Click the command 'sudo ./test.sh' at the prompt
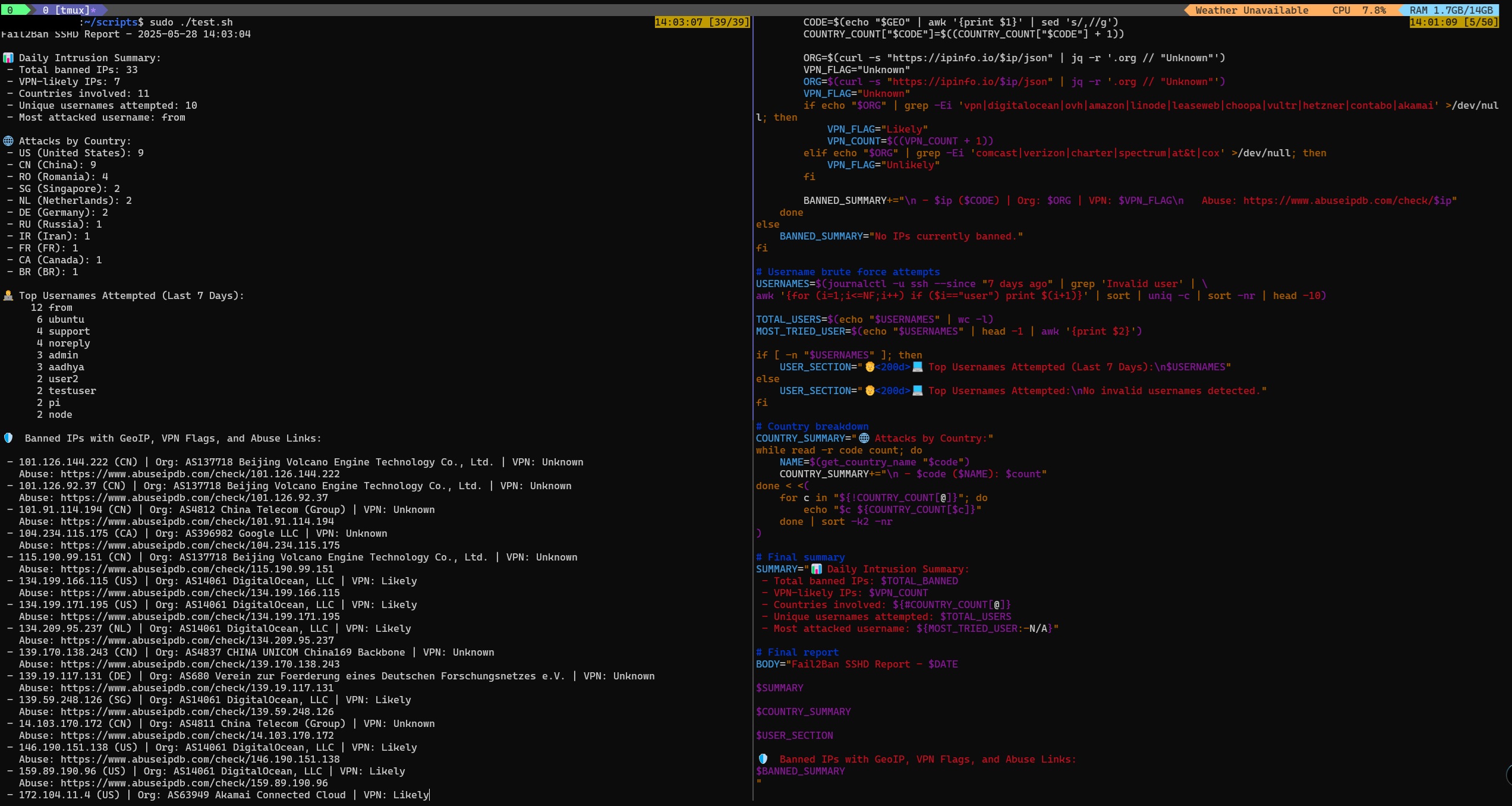The height and width of the screenshot is (806, 1512). [x=191, y=22]
